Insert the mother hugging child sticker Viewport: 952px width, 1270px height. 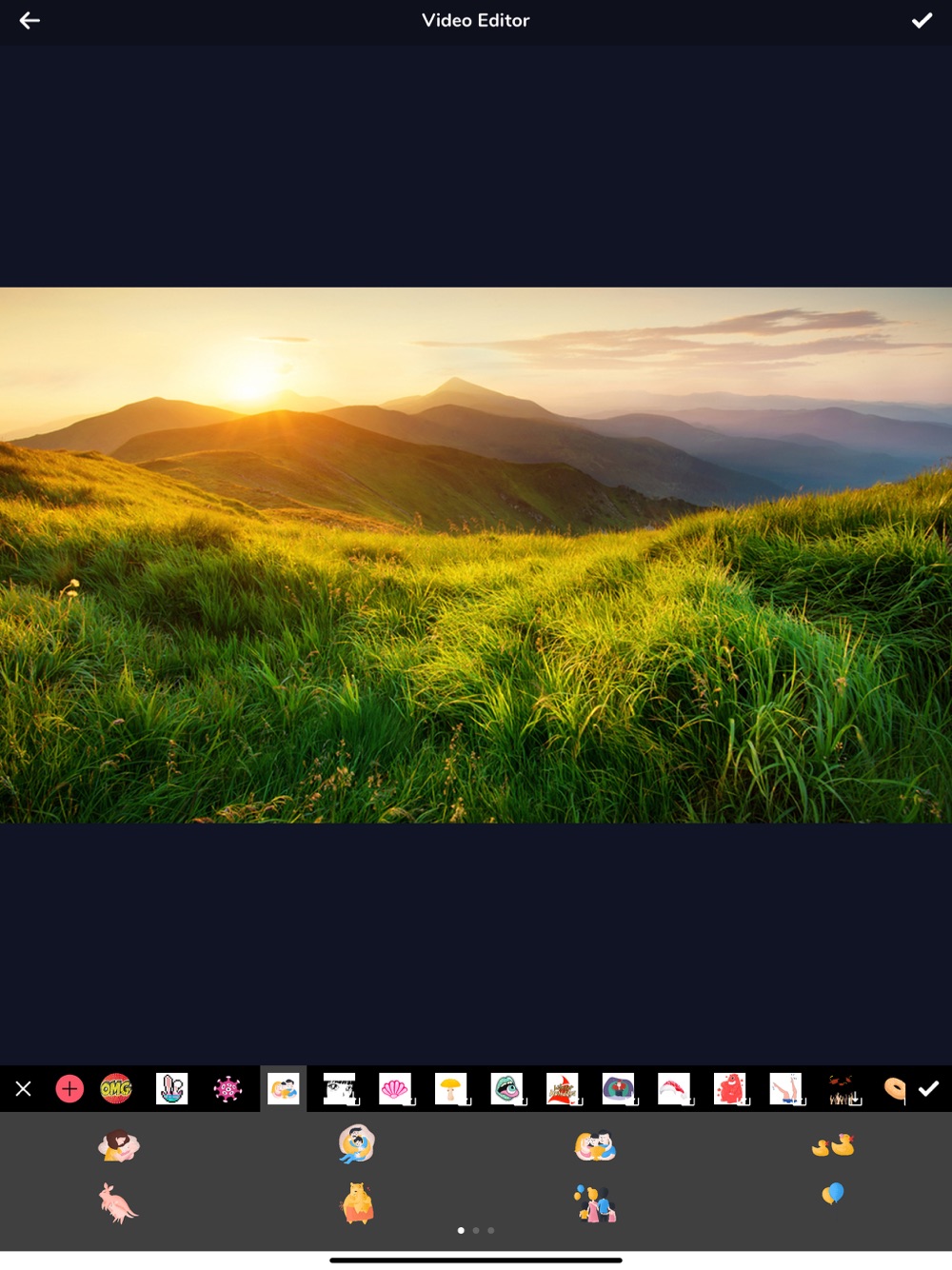tap(119, 1144)
